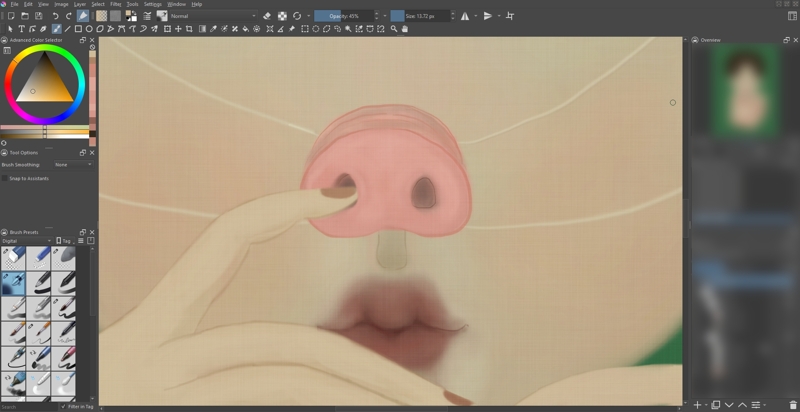The width and height of the screenshot is (800, 412).
Task: Undo the last action
Action: 55,16
